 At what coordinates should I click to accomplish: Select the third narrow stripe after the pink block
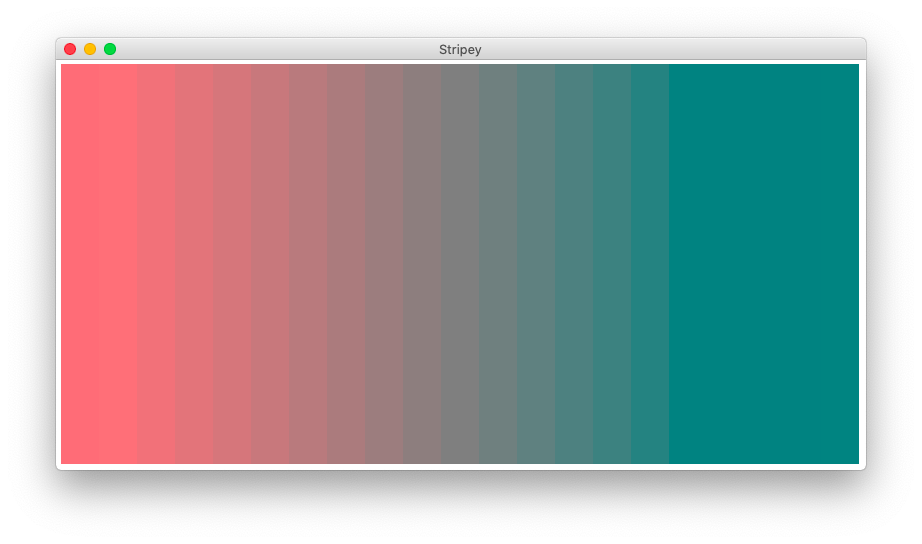coord(232,263)
